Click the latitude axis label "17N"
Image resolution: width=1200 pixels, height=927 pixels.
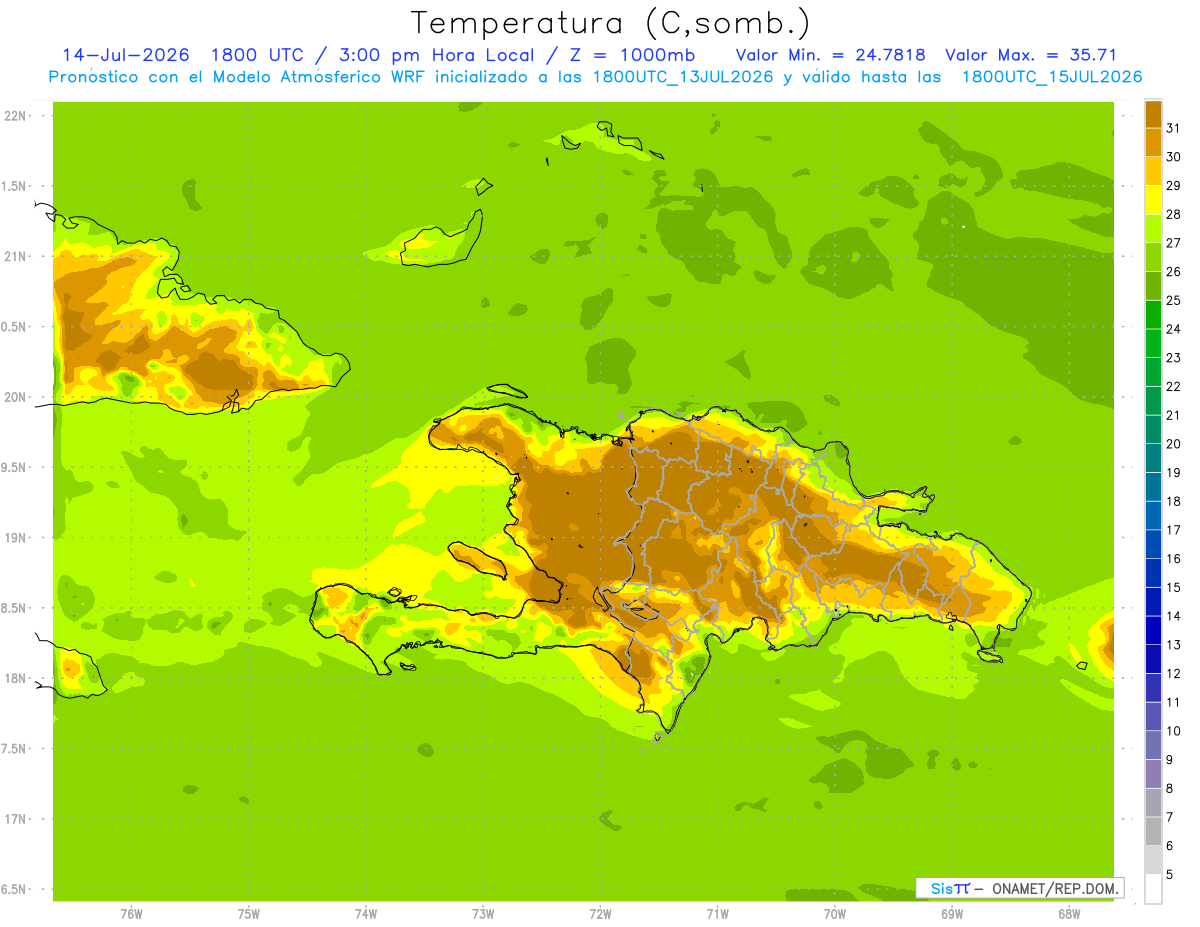(x=14, y=819)
